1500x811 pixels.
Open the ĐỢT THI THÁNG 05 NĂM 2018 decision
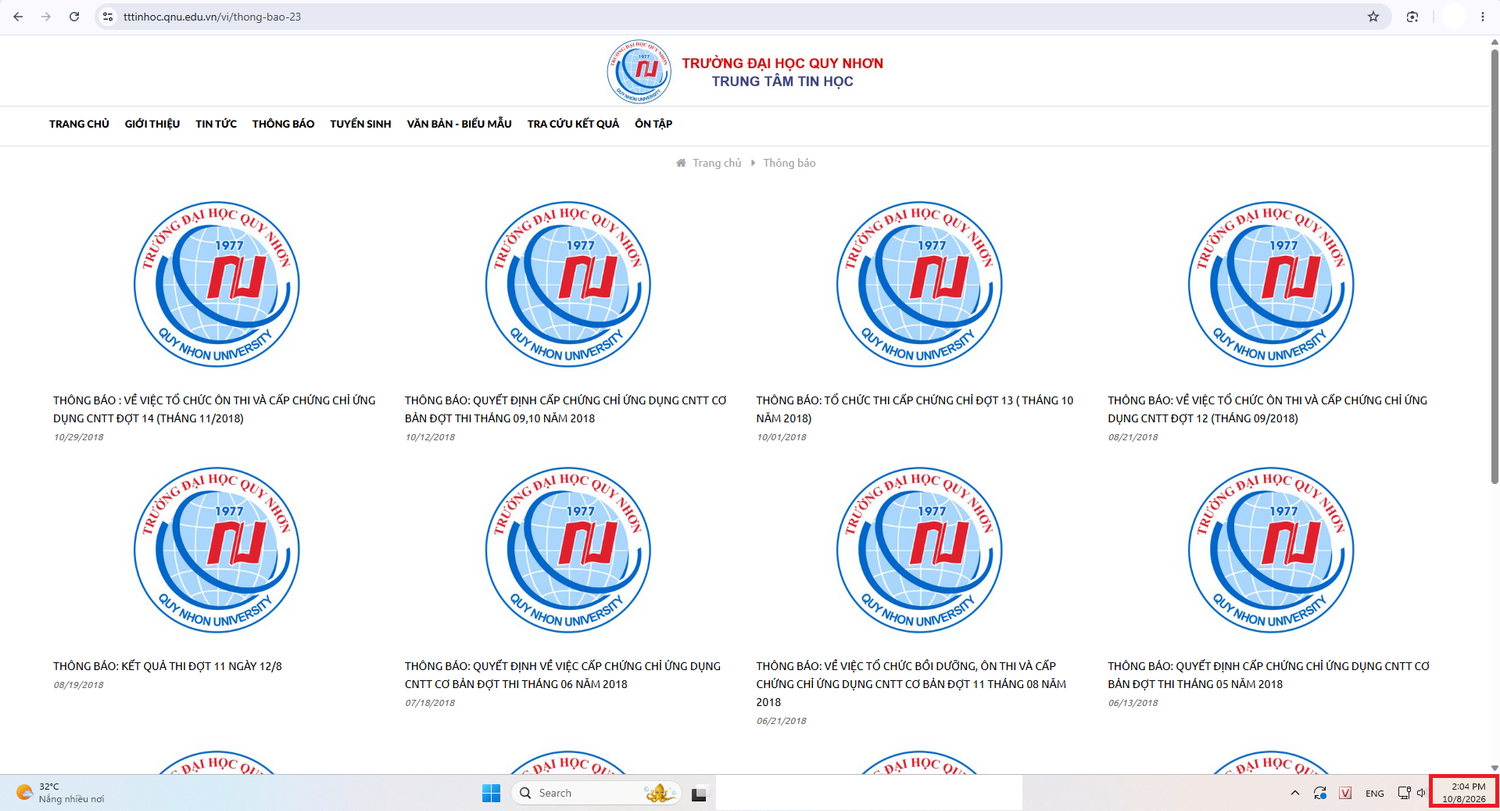1269,675
